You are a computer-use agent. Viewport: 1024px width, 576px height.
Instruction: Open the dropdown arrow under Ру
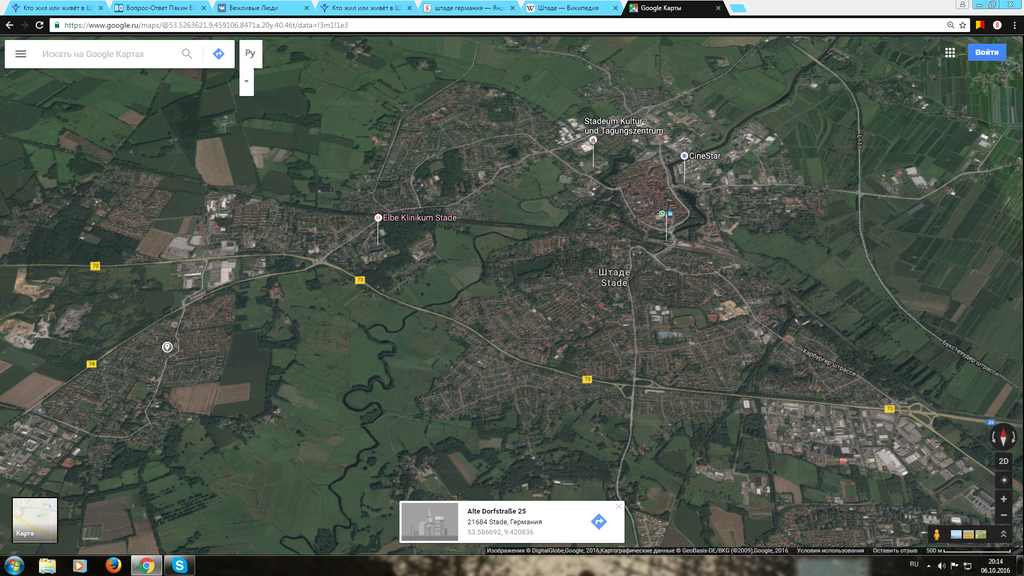pos(246,81)
